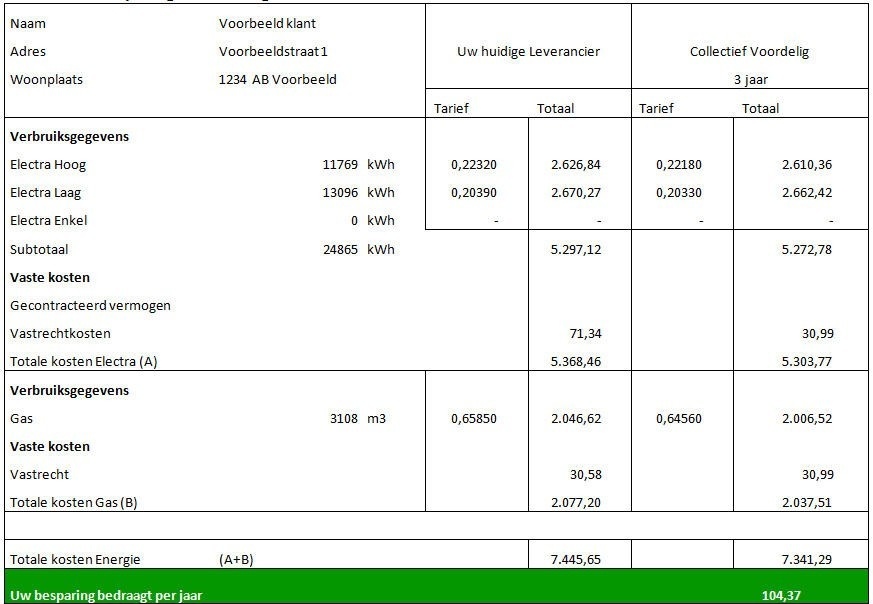
Task: Click the 'Collectief Voordelig' column header
Action: pyautogui.click(x=749, y=51)
